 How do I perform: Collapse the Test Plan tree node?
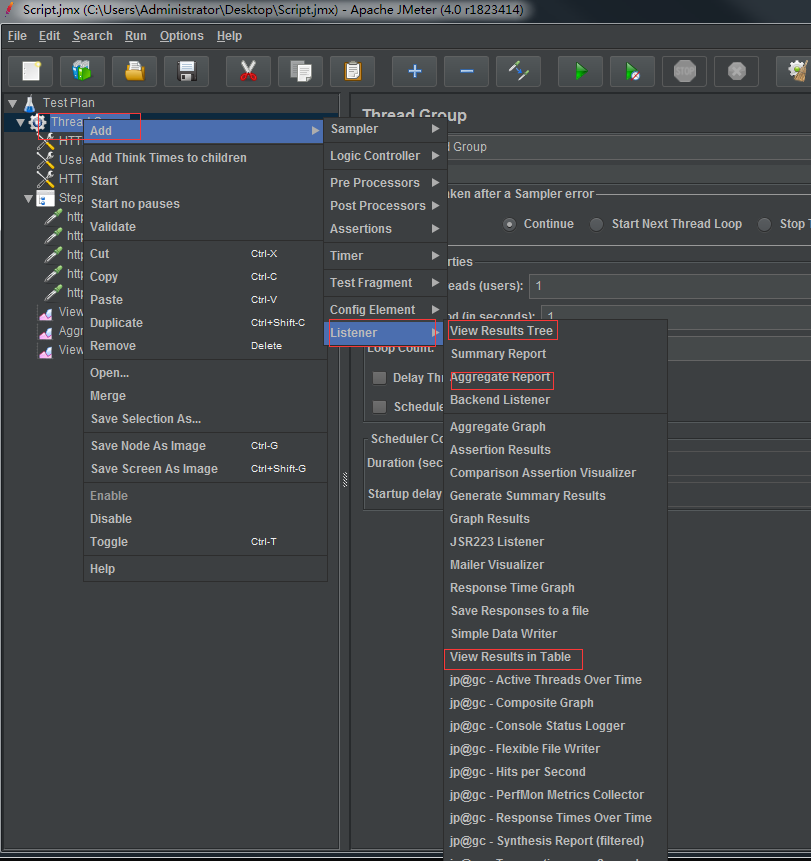(13, 103)
